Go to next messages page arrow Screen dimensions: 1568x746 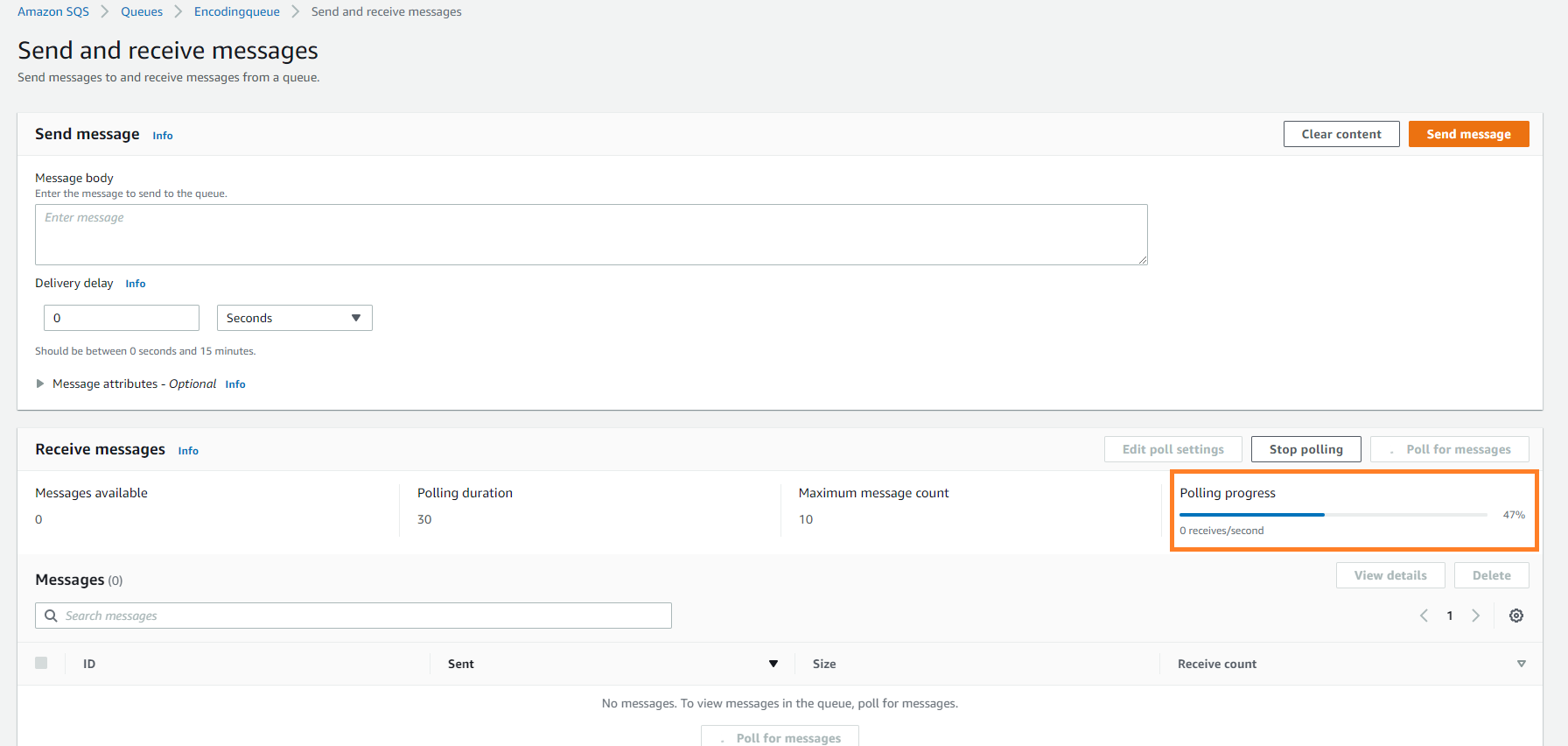[1476, 616]
